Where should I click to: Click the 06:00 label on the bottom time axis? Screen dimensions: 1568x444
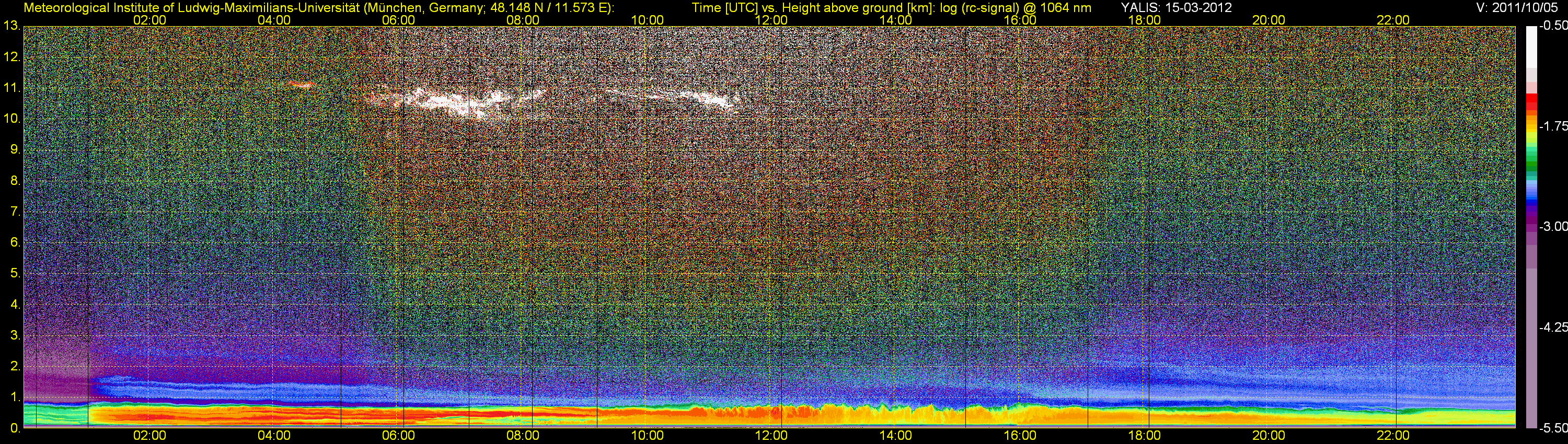(399, 436)
